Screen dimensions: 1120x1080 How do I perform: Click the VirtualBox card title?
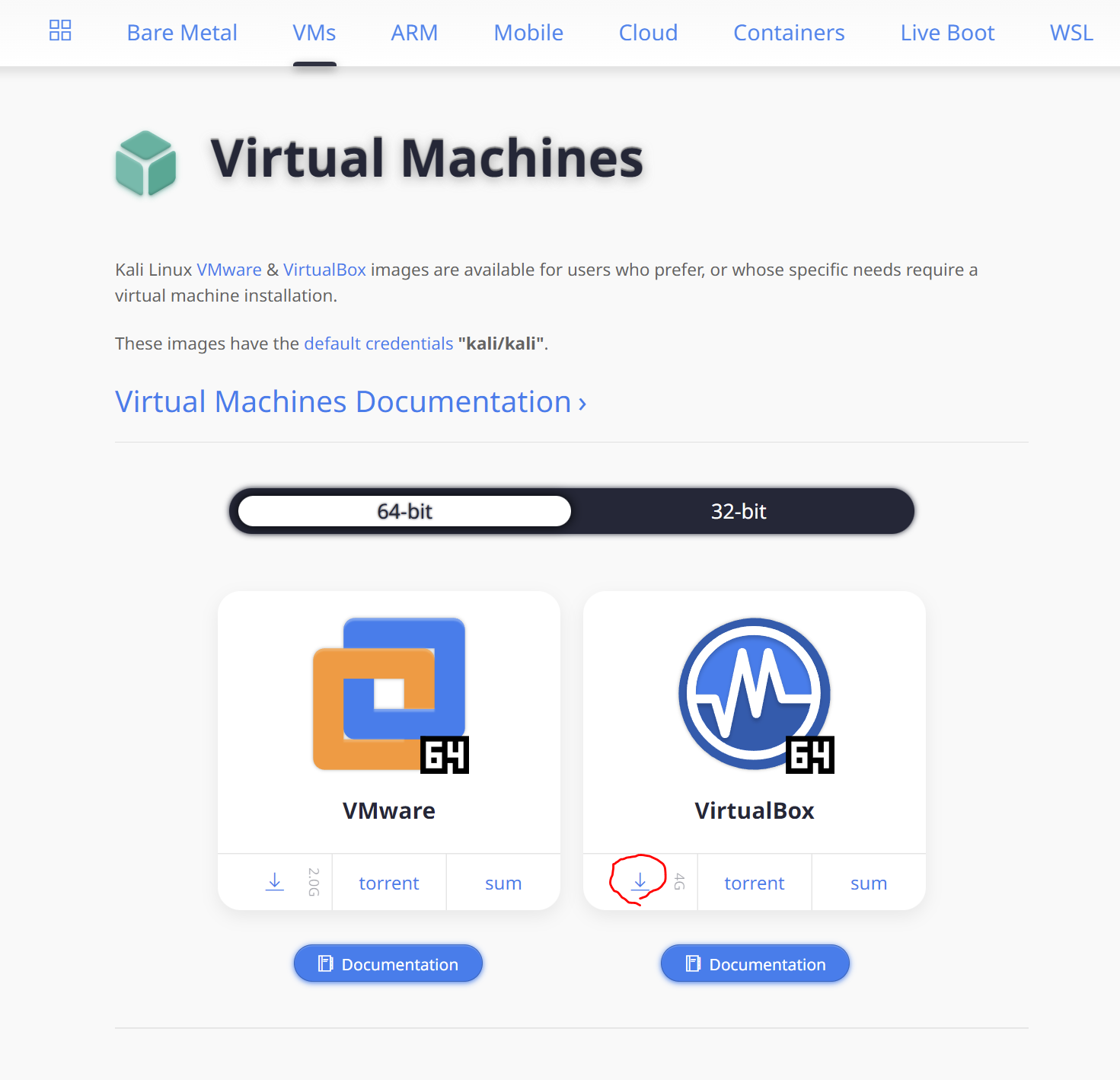pos(755,810)
